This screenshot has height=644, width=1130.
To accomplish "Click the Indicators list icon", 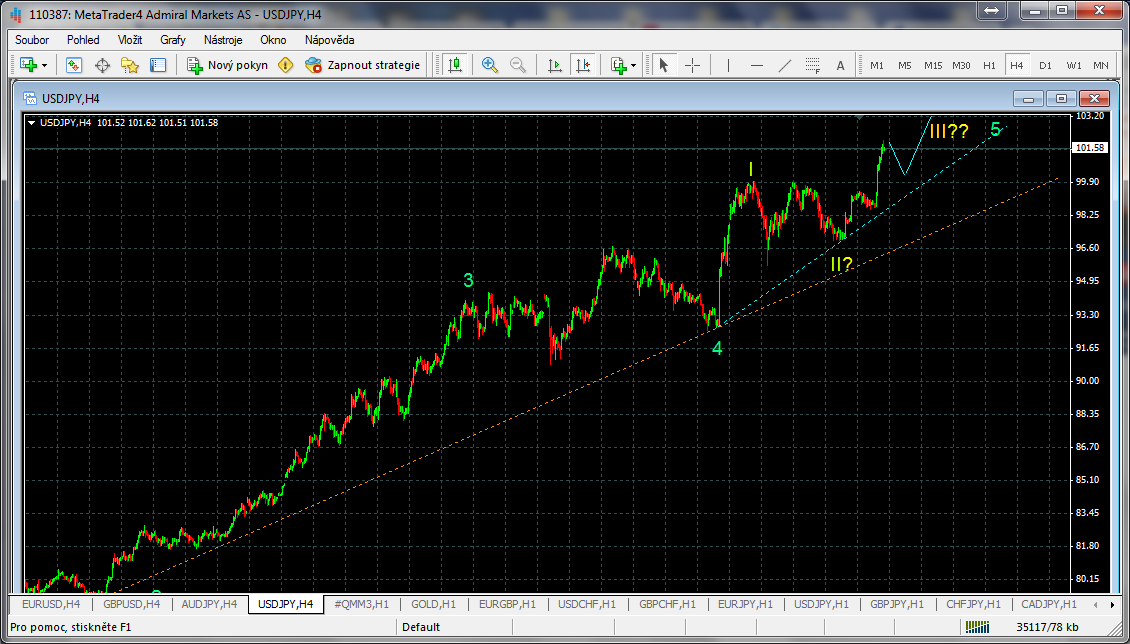I will (x=618, y=66).
